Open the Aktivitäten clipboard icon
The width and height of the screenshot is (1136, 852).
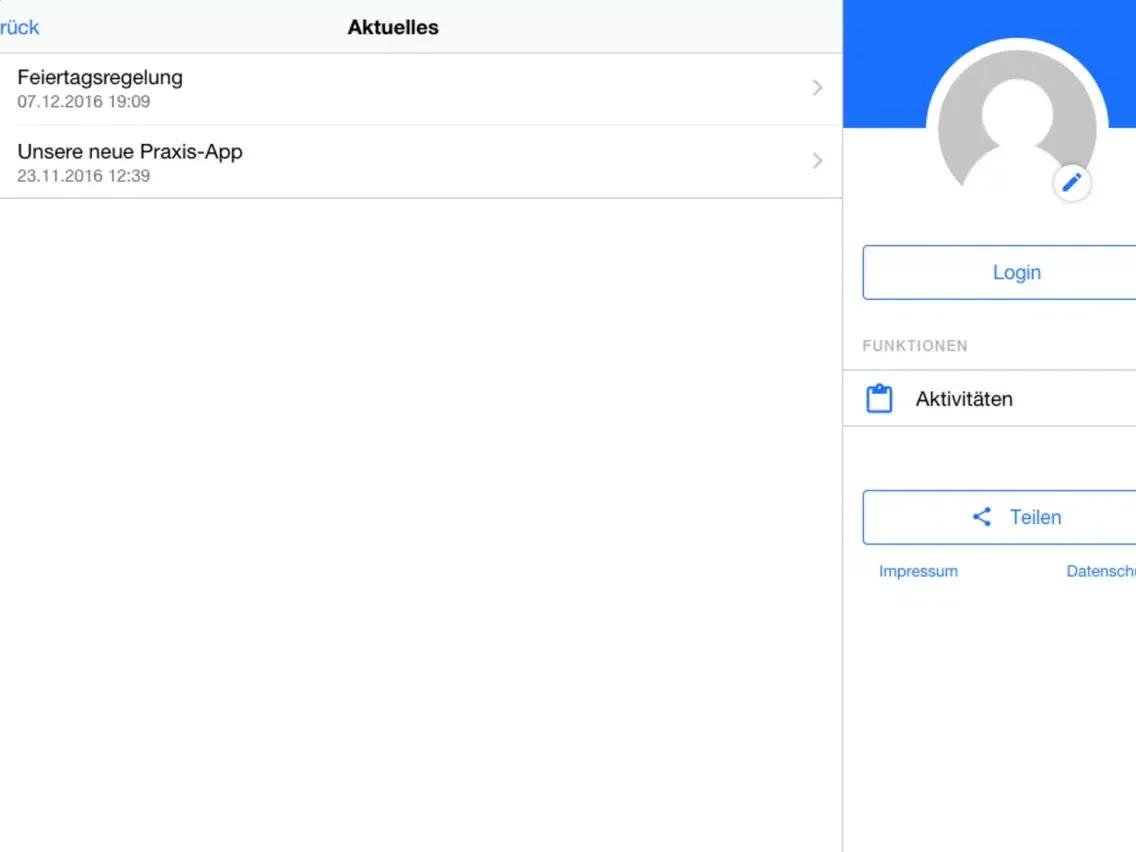[x=879, y=398]
